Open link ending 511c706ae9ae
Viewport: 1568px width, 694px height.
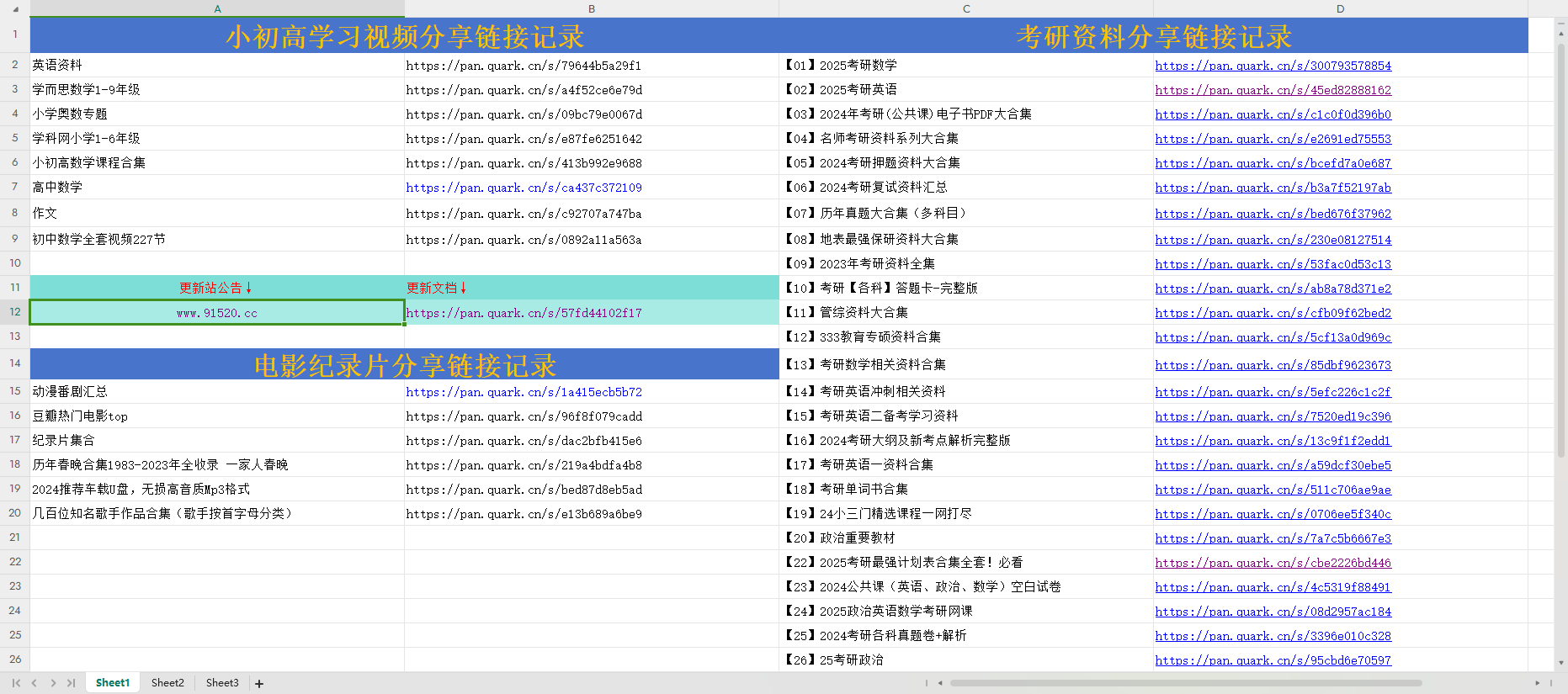tap(1273, 490)
